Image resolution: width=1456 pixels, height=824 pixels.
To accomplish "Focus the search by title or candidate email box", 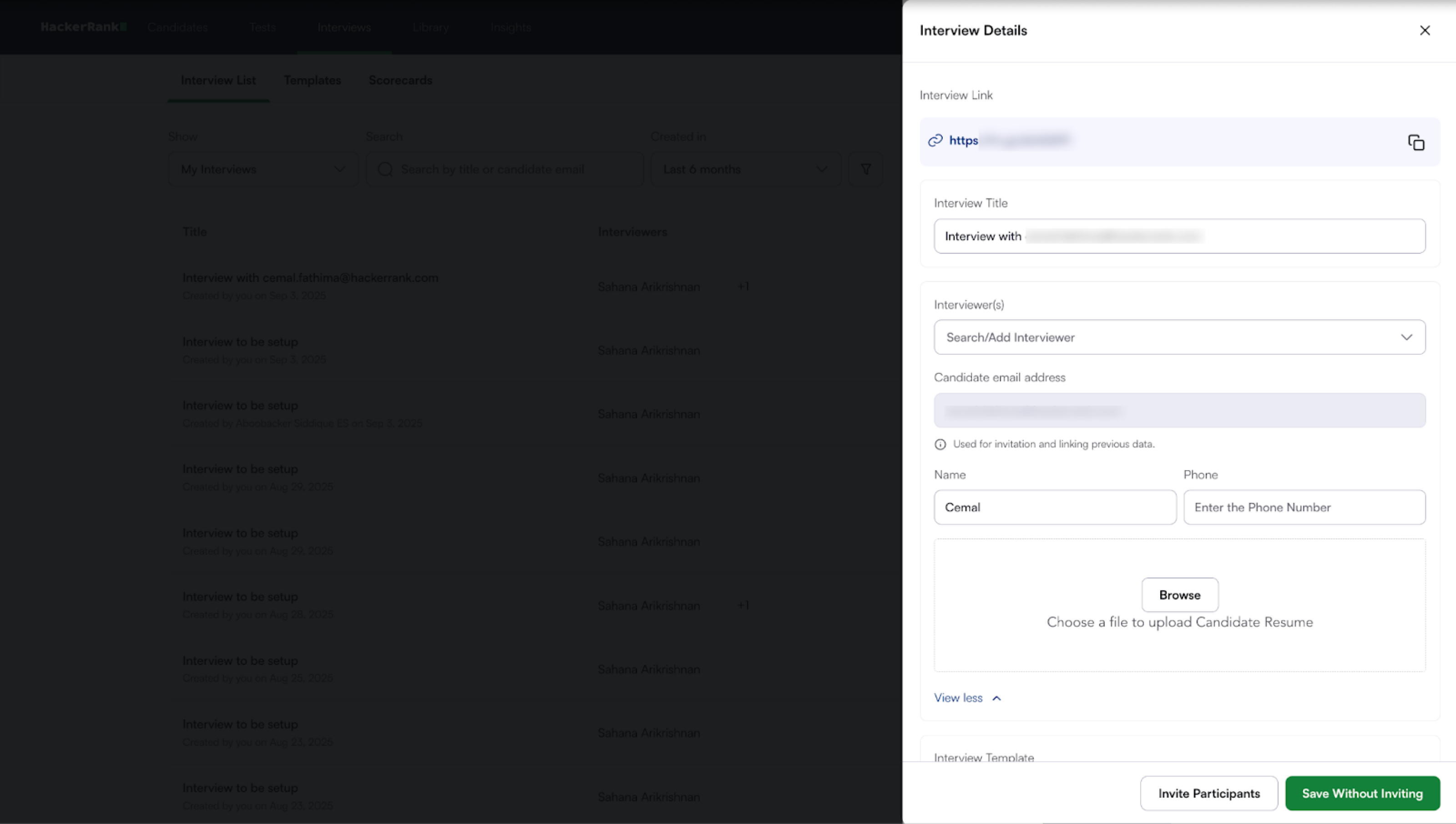I will 505,169.
